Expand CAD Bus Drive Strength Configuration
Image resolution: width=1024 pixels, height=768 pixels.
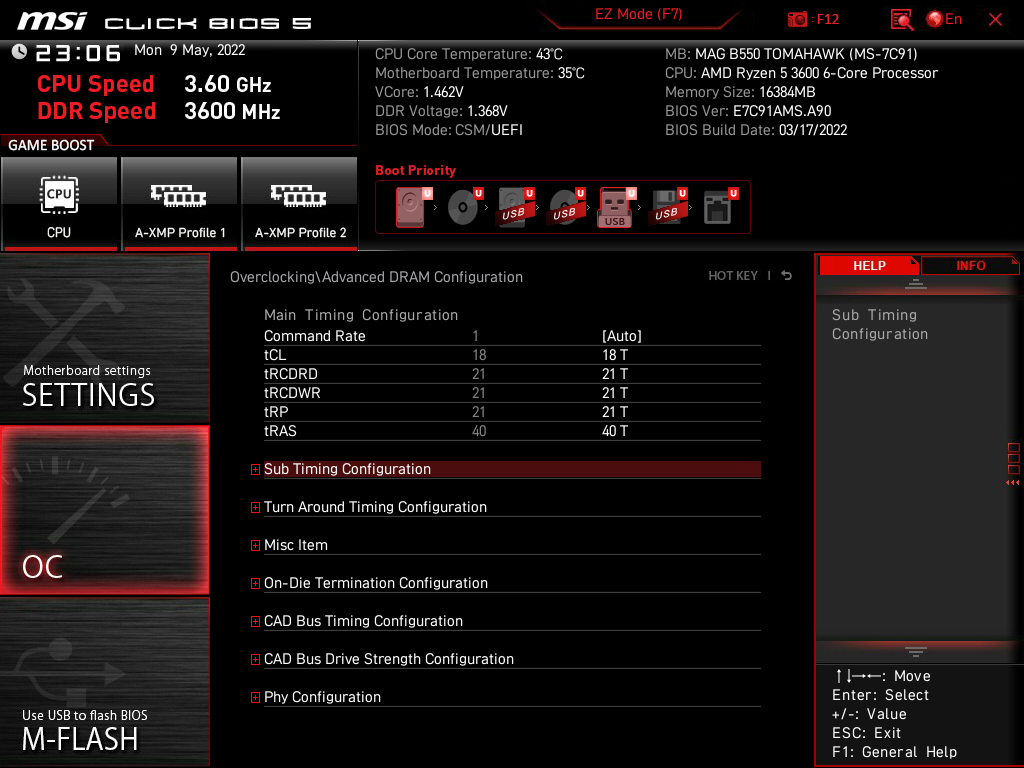click(512, 658)
